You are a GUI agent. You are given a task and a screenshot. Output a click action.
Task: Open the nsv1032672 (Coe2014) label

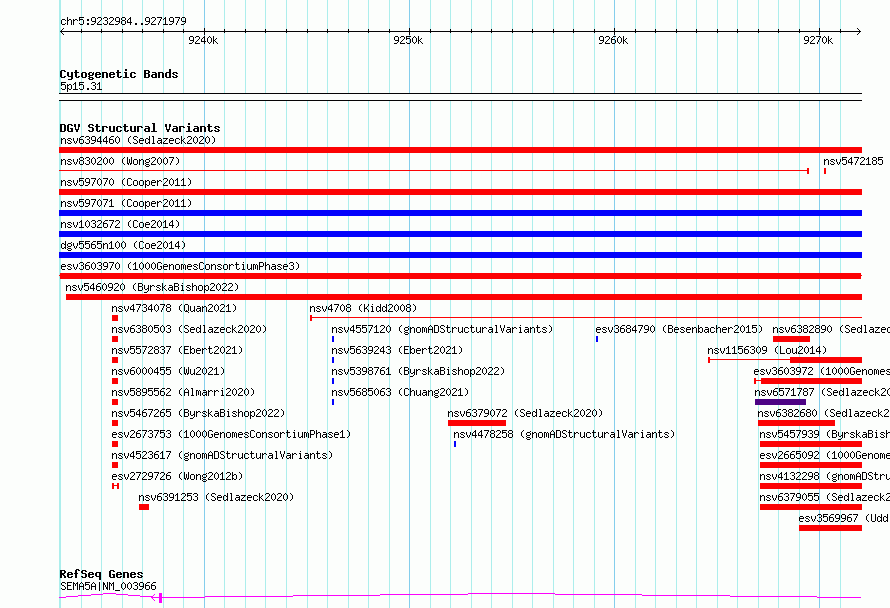point(120,224)
